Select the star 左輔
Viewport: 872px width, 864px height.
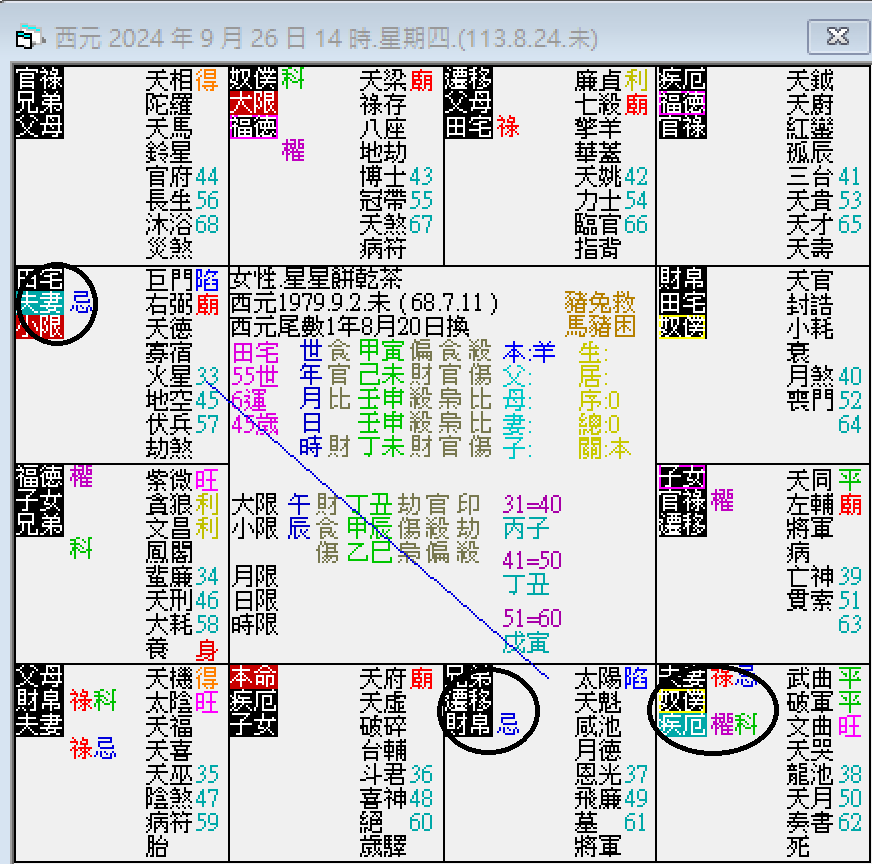(x=810, y=504)
